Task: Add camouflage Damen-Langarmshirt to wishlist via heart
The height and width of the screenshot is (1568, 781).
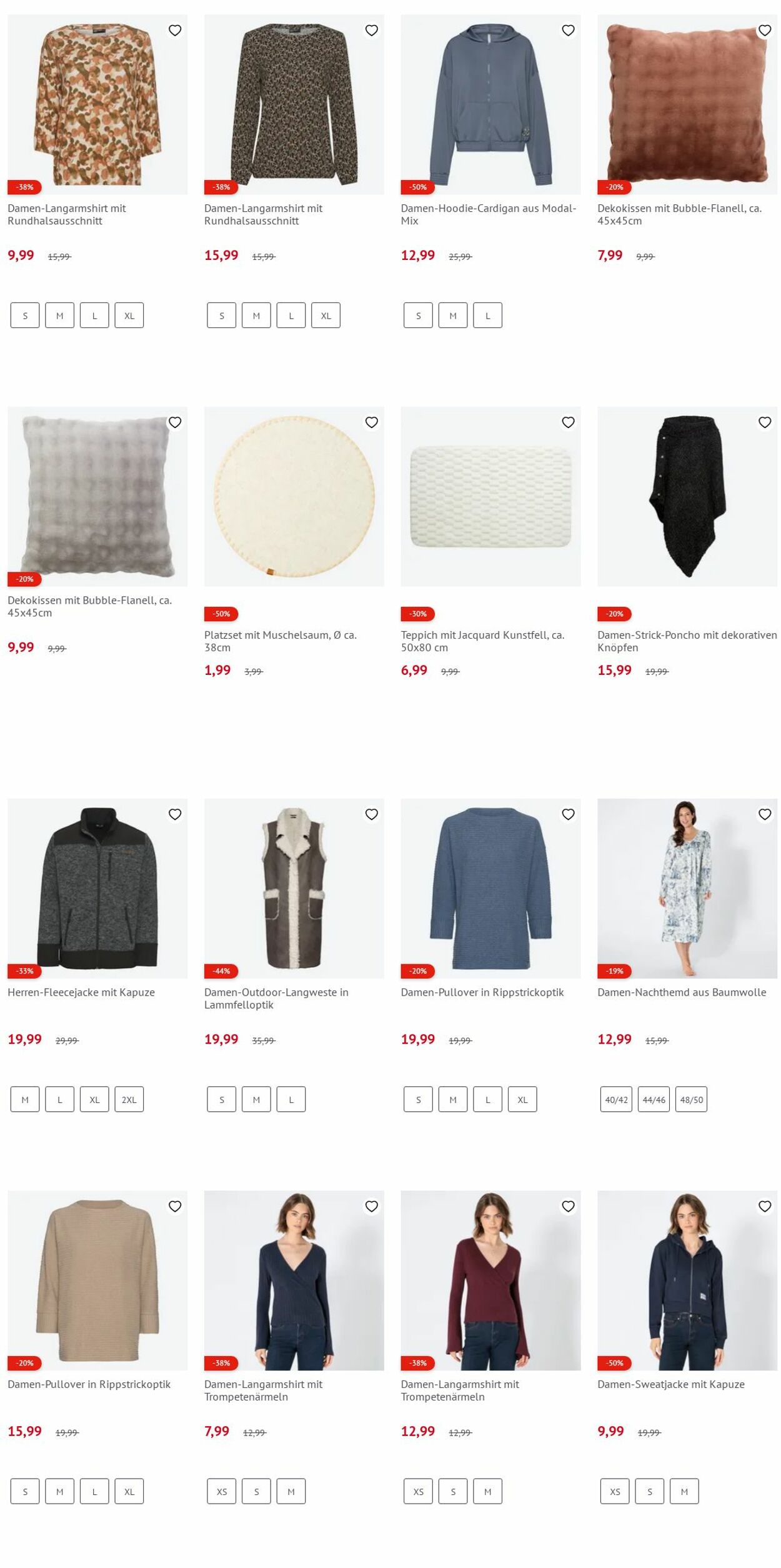Action: coord(175,30)
